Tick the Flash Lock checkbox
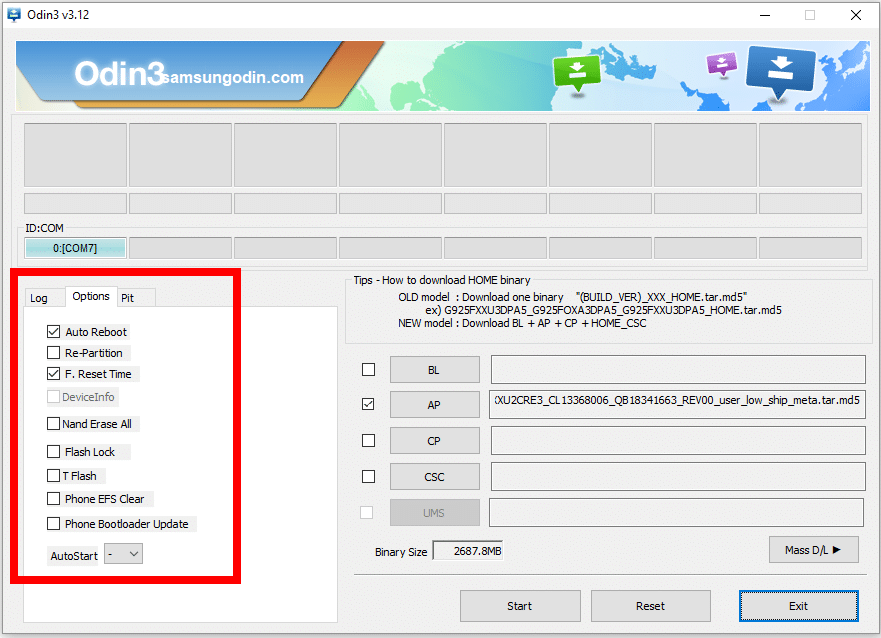The width and height of the screenshot is (881, 638). [53, 452]
